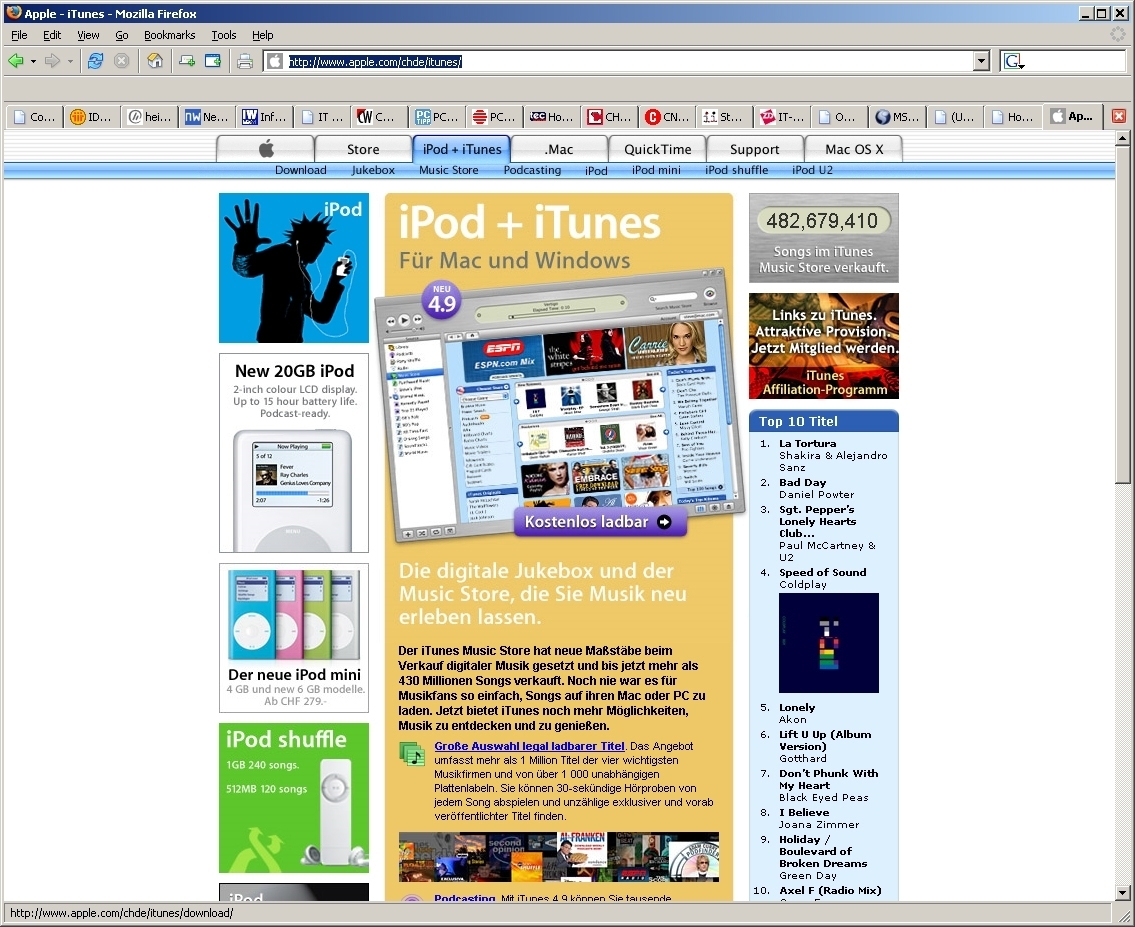Print the page using printer icon
The image size is (1135, 927).
tap(245, 62)
